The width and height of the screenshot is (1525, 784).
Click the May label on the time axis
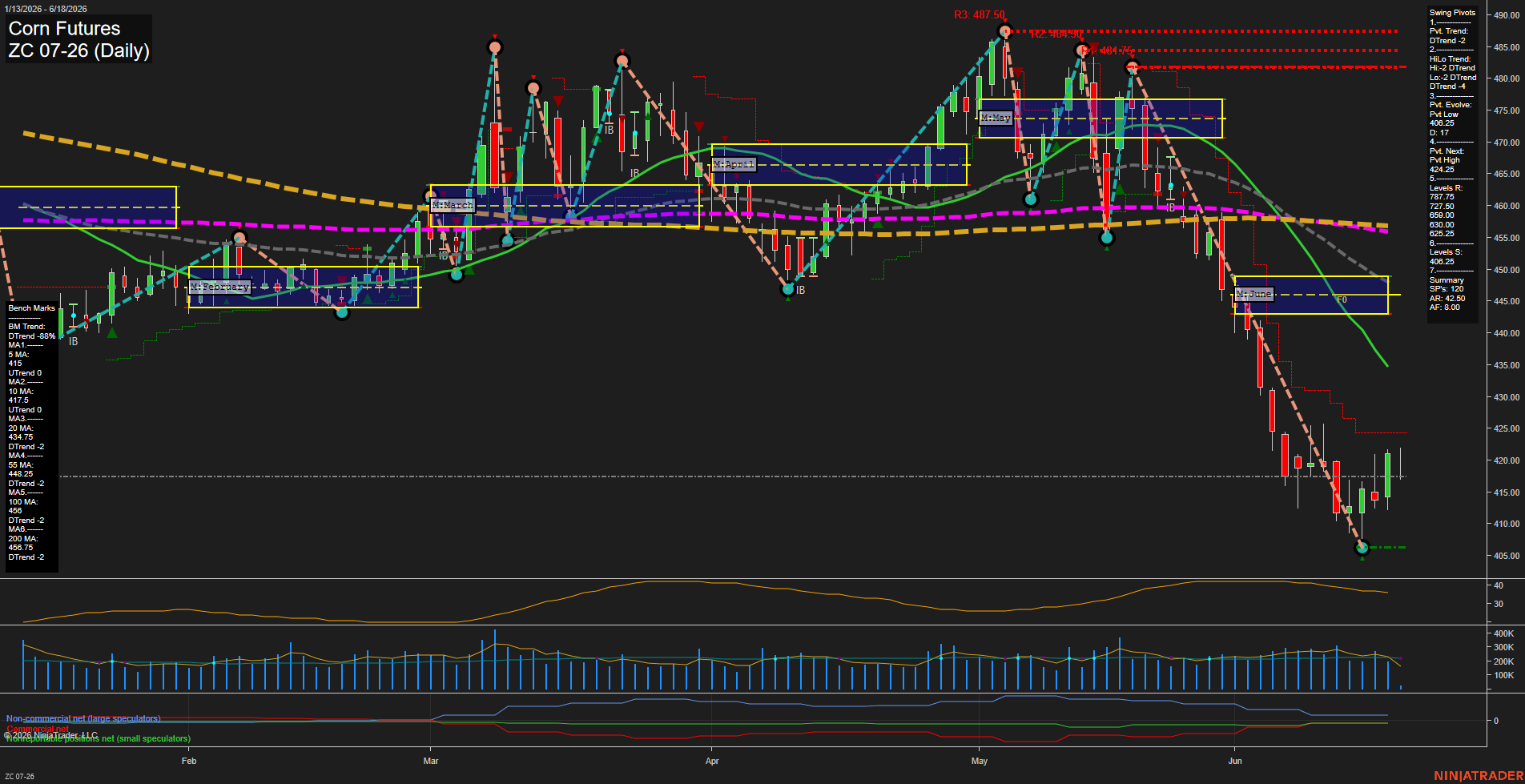coord(980,761)
